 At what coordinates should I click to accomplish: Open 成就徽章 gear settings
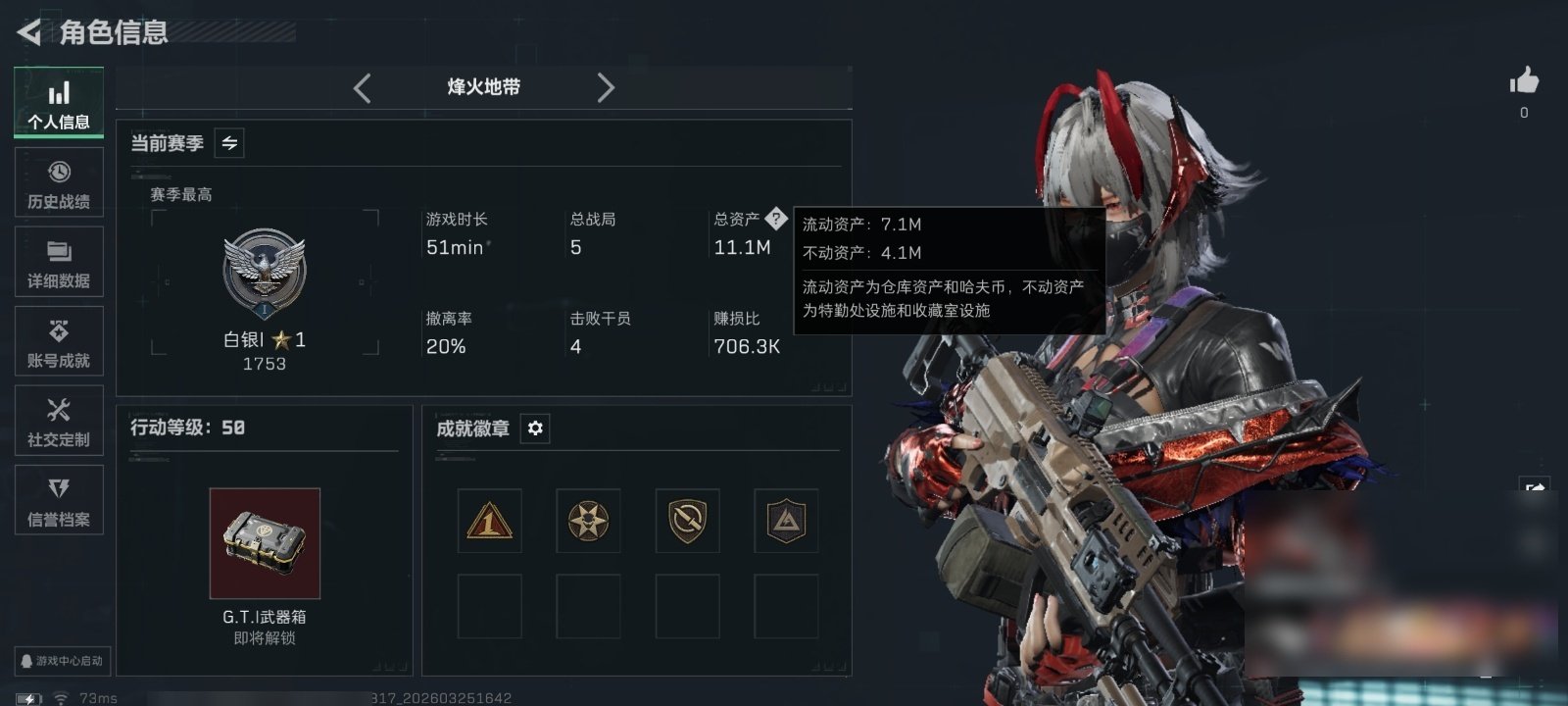tap(535, 429)
